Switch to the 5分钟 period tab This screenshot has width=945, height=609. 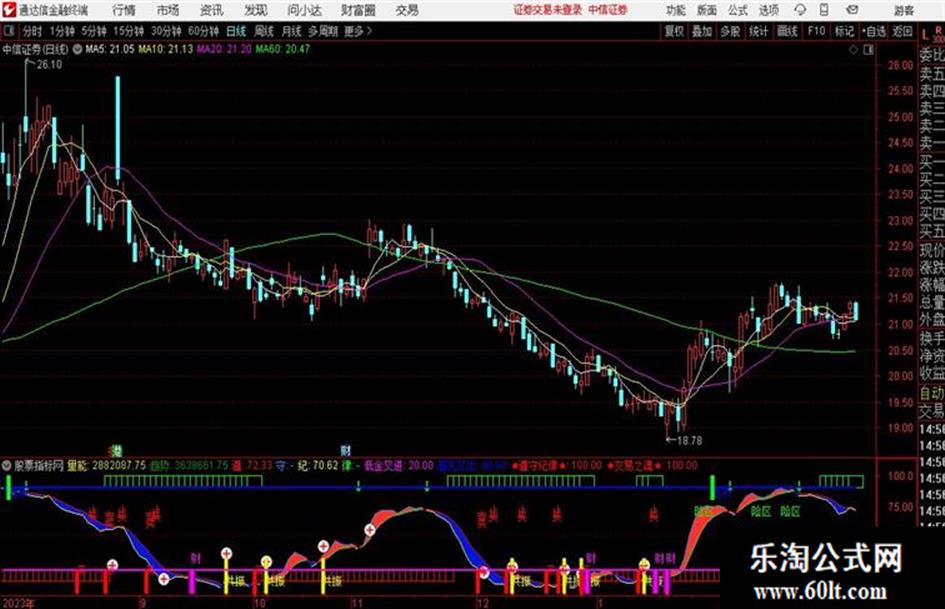(x=93, y=31)
